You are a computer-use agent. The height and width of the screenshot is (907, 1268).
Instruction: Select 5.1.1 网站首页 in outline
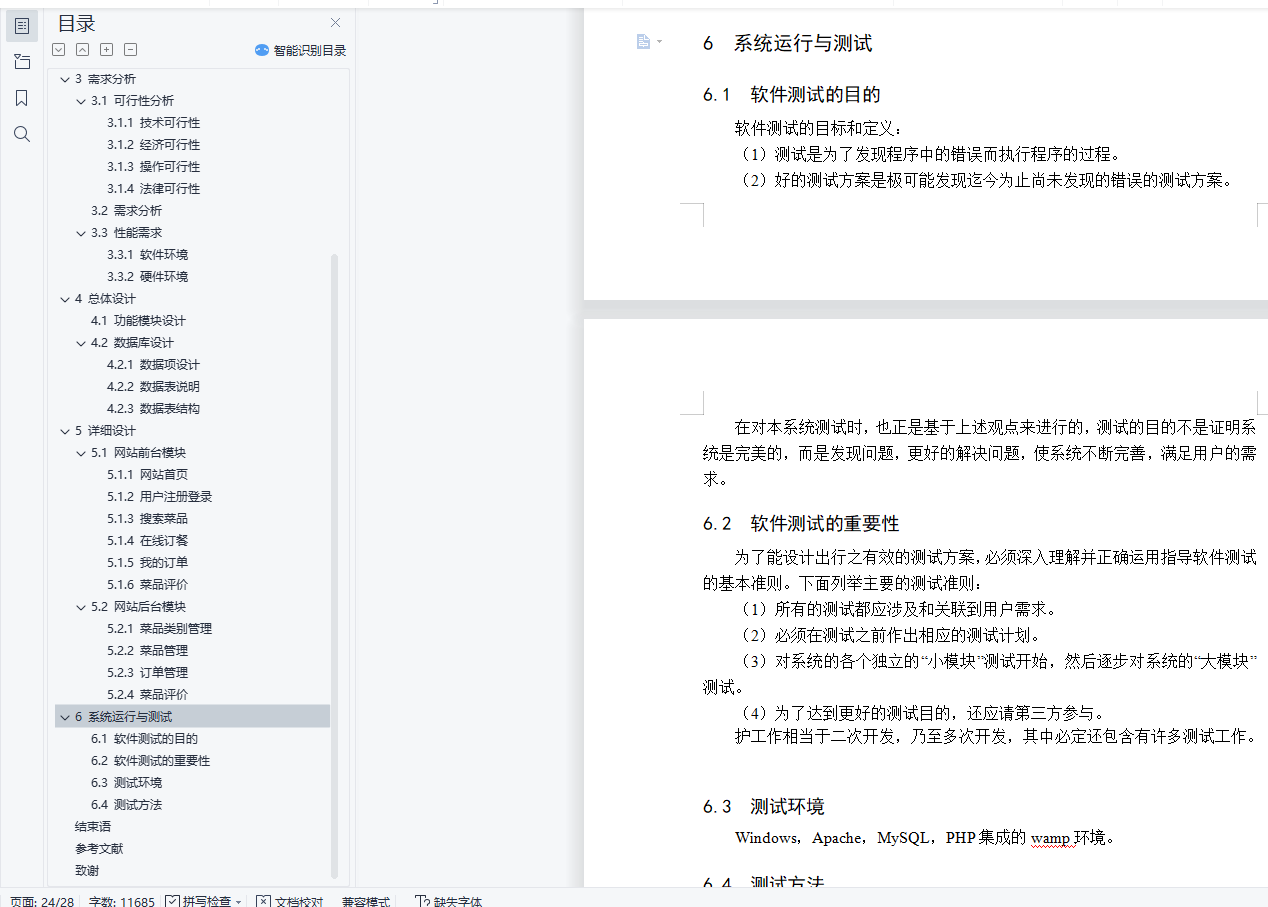click(x=147, y=475)
